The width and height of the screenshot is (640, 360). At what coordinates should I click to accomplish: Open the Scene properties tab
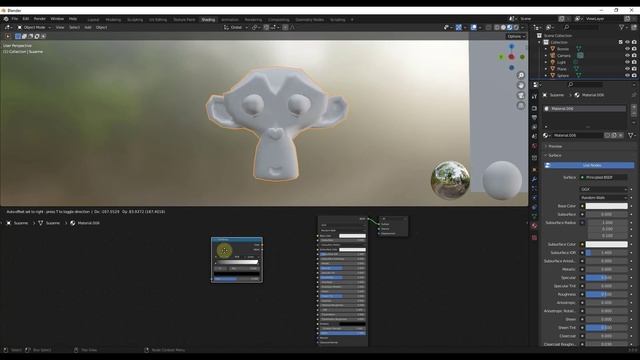(x=534, y=136)
